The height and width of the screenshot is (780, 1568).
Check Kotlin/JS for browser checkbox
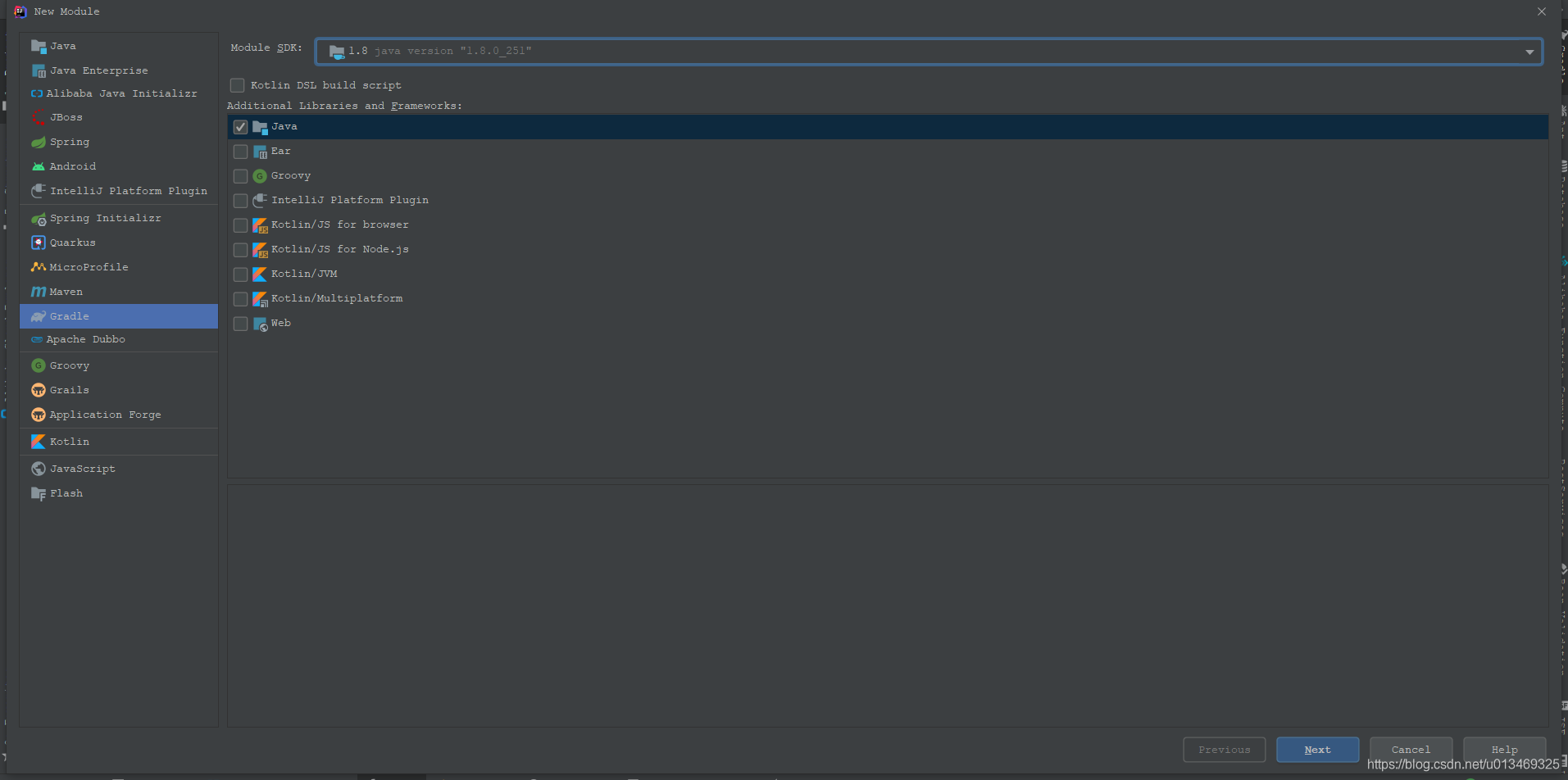point(241,225)
